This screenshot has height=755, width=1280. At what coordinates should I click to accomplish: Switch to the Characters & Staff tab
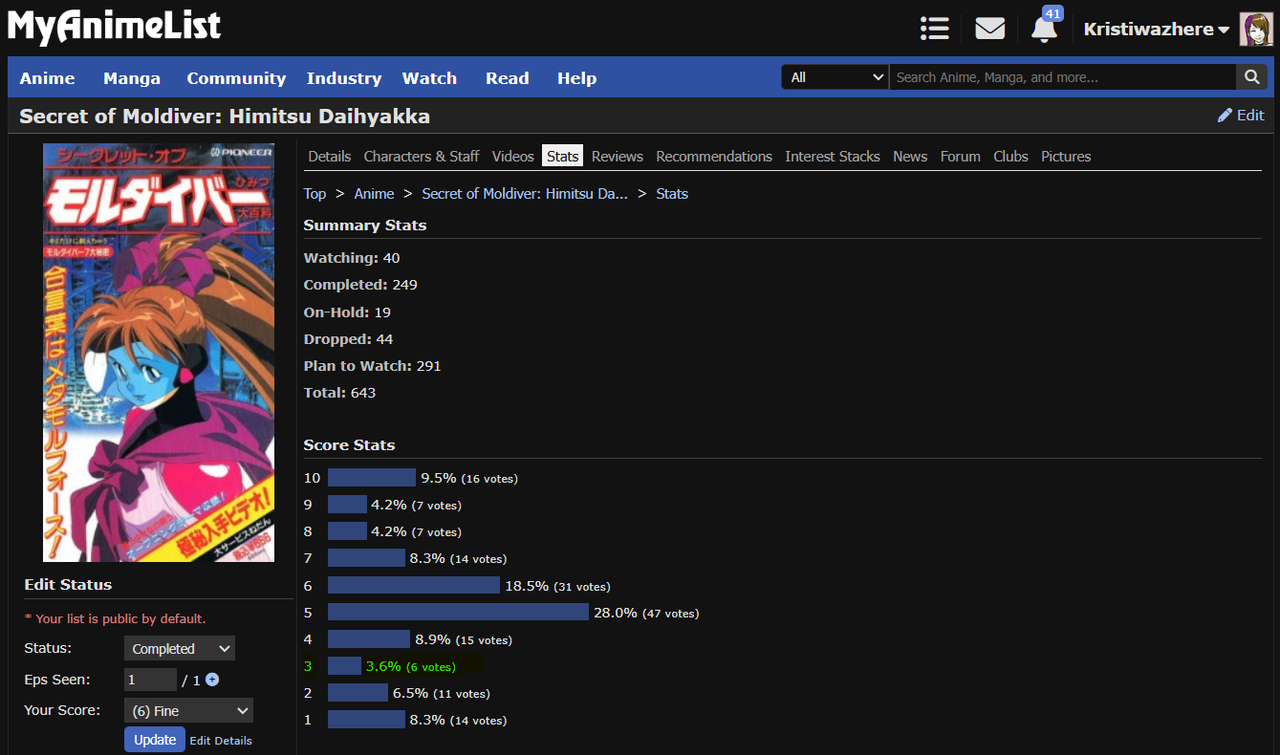pyautogui.click(x=422, y=156)
